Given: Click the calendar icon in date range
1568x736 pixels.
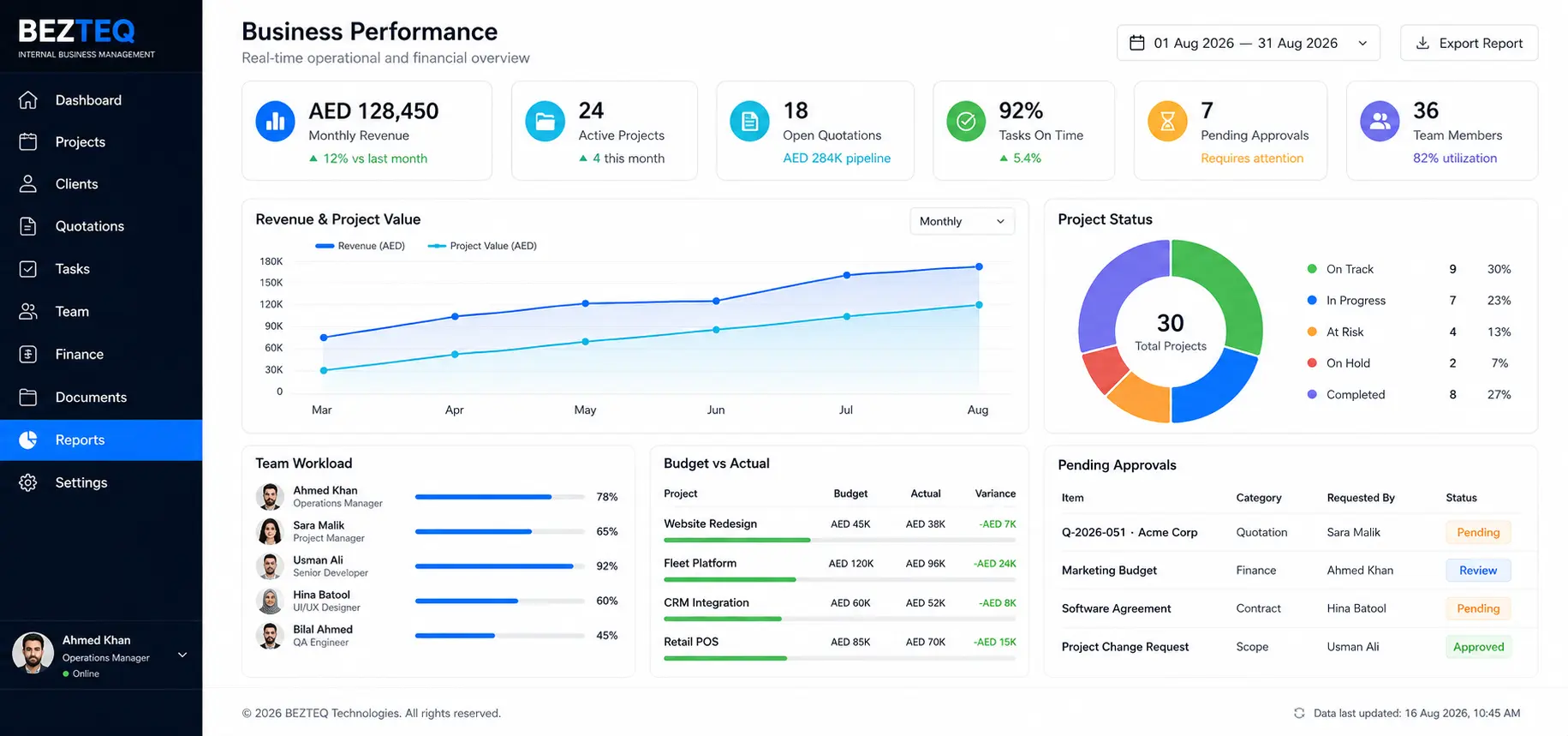Looking at the screenshot, I should point(1137,43).
